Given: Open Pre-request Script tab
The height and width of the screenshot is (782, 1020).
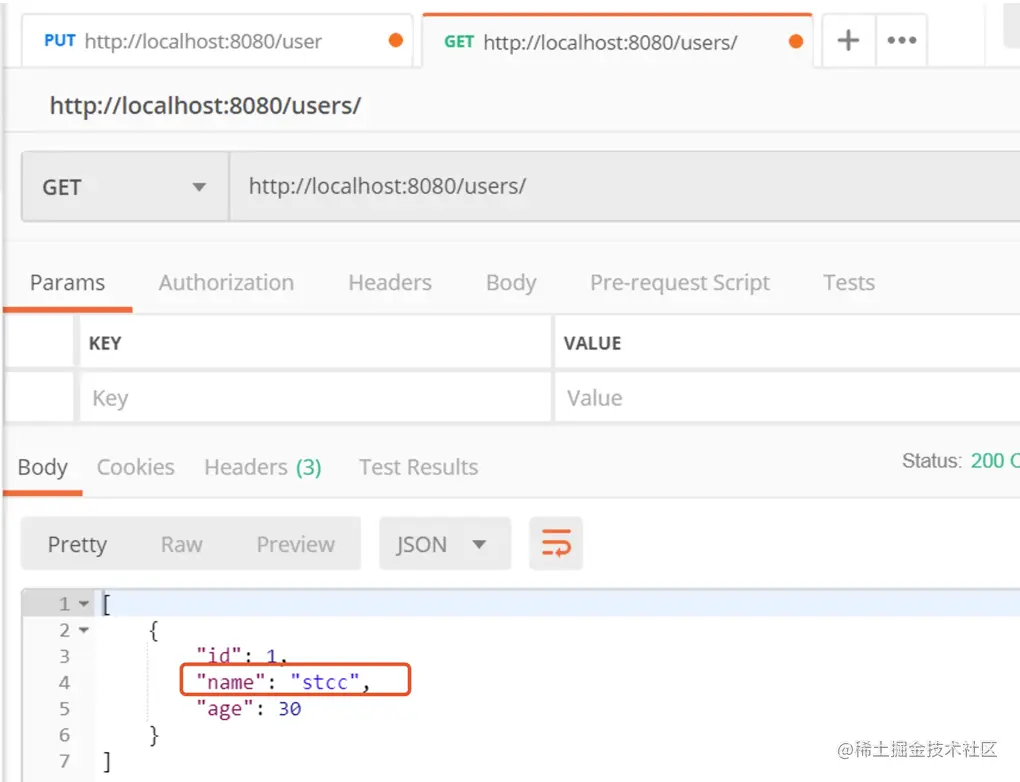Looking at the screenshot, I should [x=680, y=282].
